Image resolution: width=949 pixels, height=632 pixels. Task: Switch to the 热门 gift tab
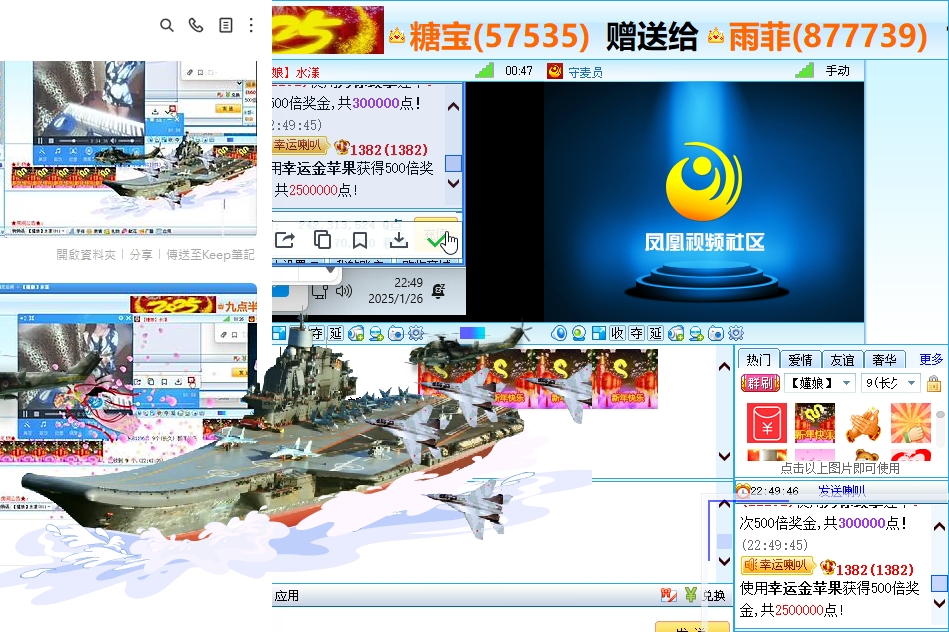[x=758, y=360]
